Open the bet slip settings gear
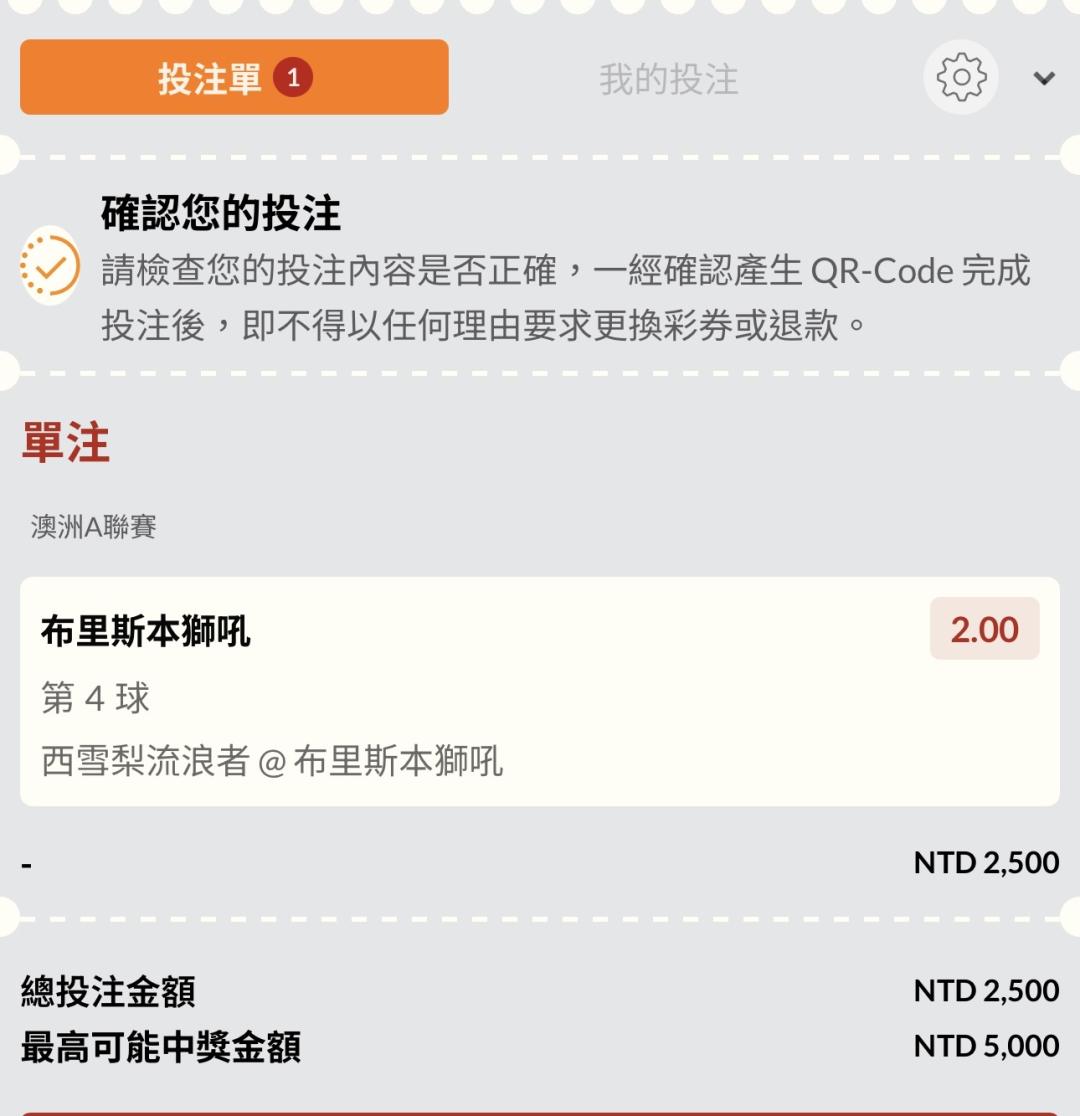The image size is (1080, 1116). [960, 78]
